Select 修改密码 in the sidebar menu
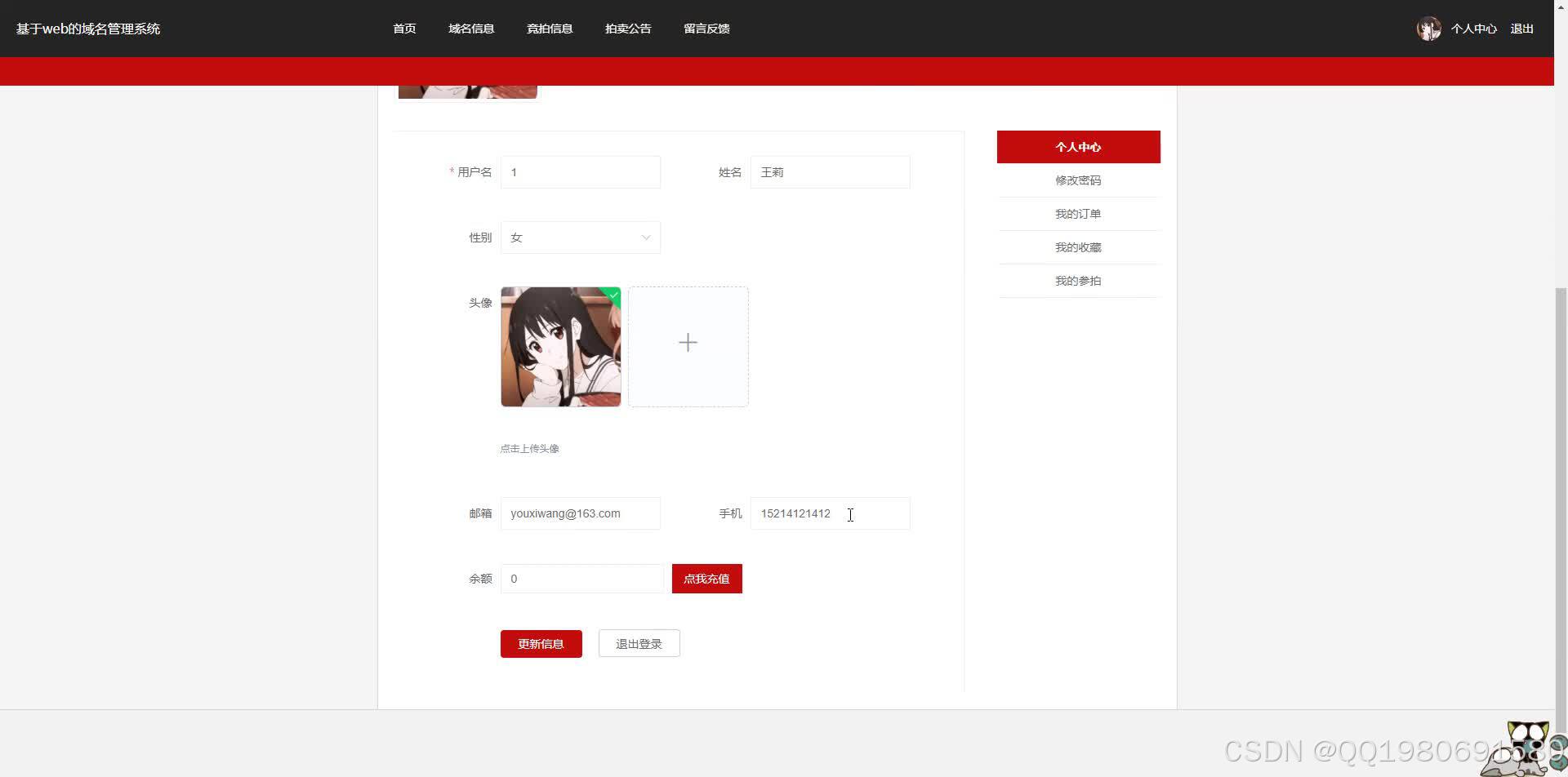The width and height of the screenshot is (1568, 777). (1078, 180)
